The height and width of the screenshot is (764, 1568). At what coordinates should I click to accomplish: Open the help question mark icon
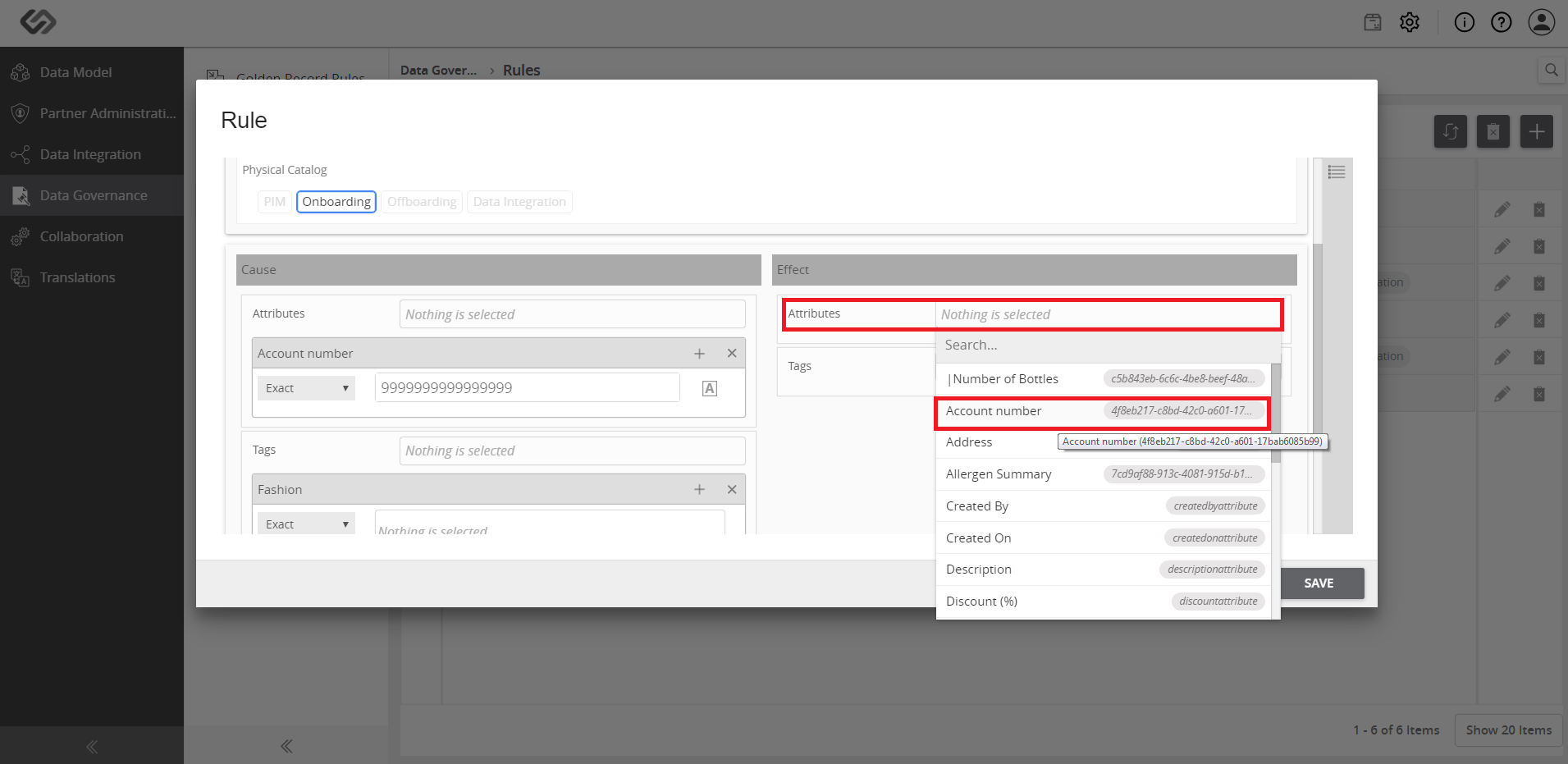pos(1502,22)
